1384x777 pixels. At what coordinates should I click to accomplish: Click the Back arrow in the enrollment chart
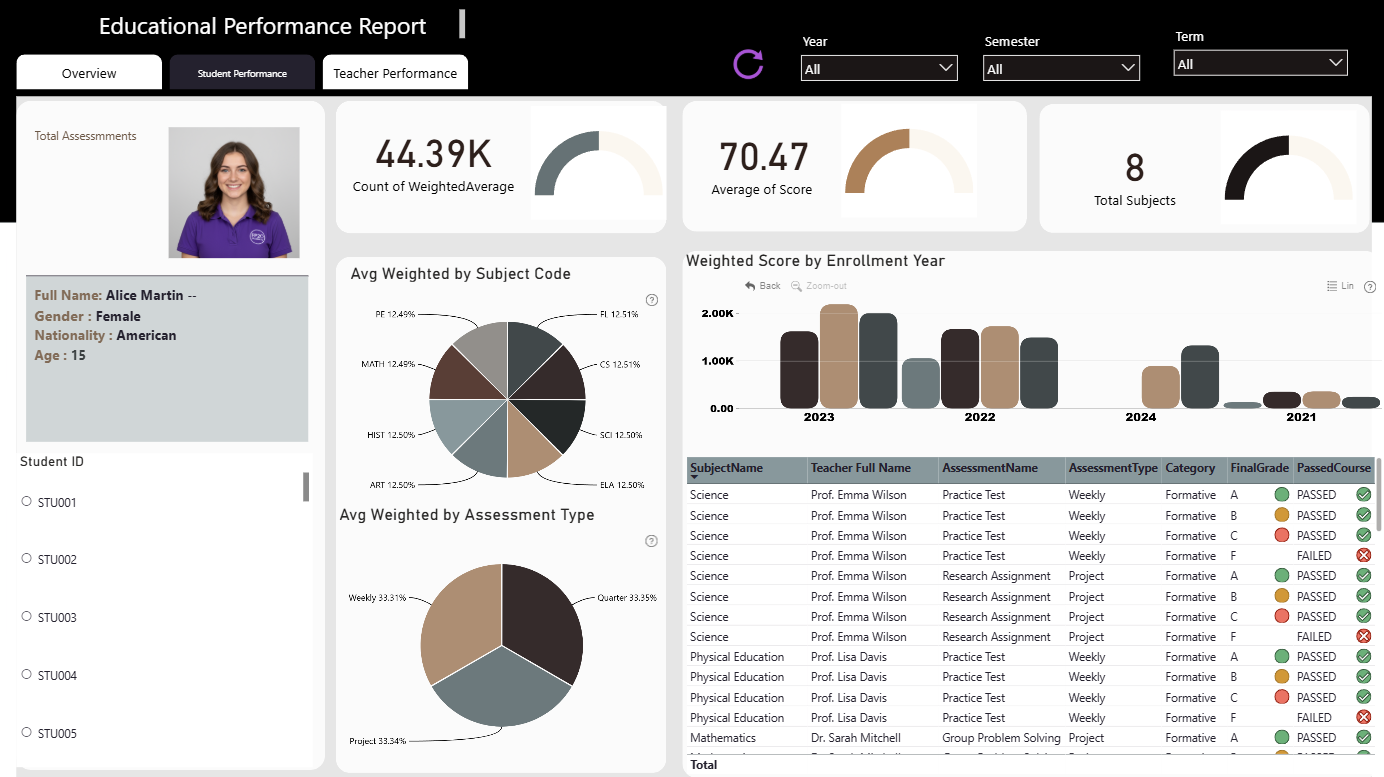pos(750,286)
